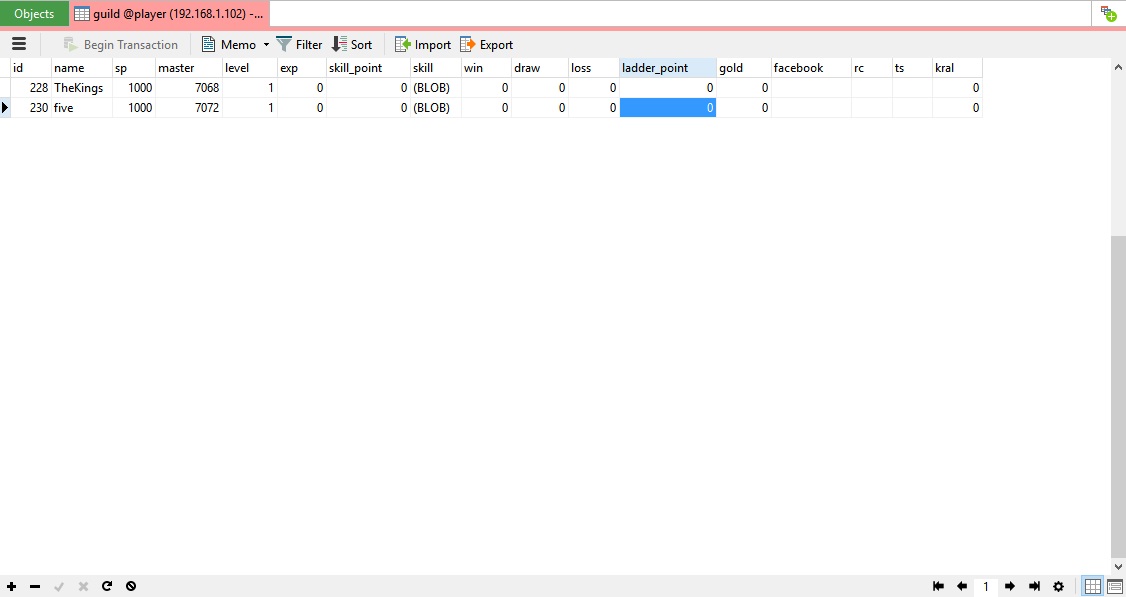Image resolution: width=1126 pixels, height=597 pixels.
Task: Expand the Memo dropdown arrow
Action: (x=266, y=45)
